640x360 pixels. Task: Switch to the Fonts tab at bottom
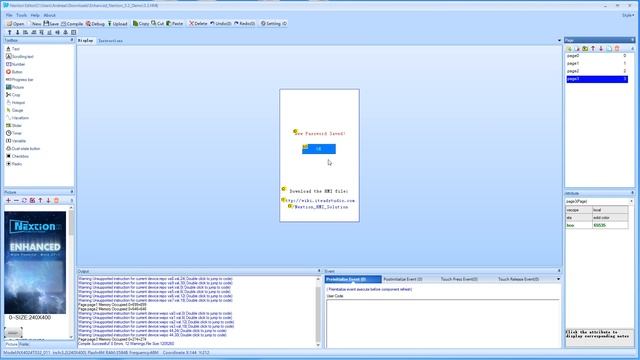(x=24, y=344)
